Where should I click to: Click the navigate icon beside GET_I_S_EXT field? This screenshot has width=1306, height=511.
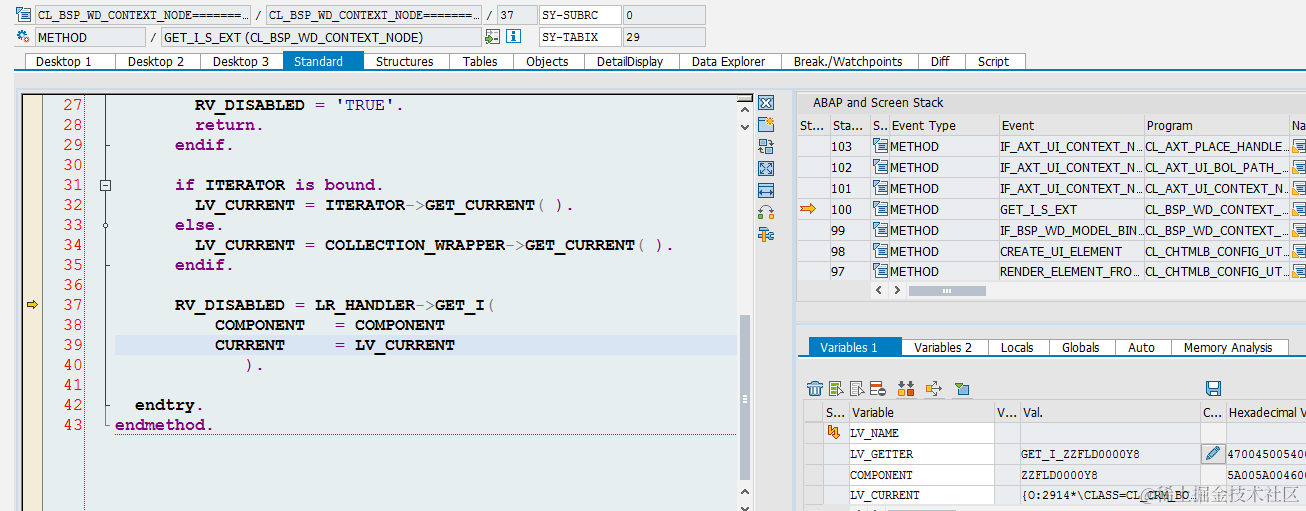click(492, 37)
